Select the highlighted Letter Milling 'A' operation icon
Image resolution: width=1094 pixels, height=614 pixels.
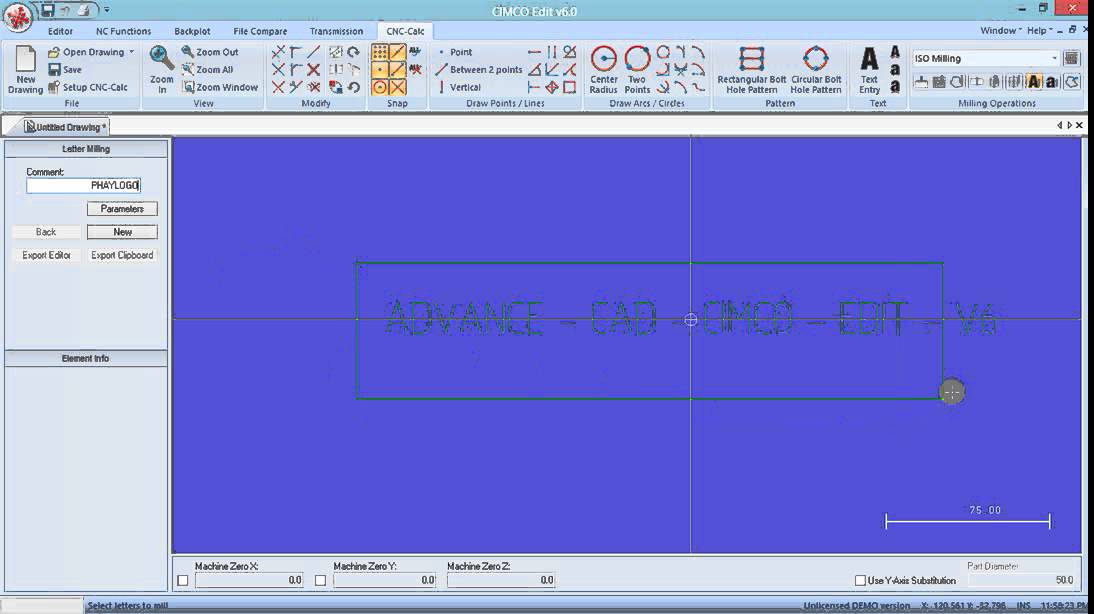[x=1034, y=82]
